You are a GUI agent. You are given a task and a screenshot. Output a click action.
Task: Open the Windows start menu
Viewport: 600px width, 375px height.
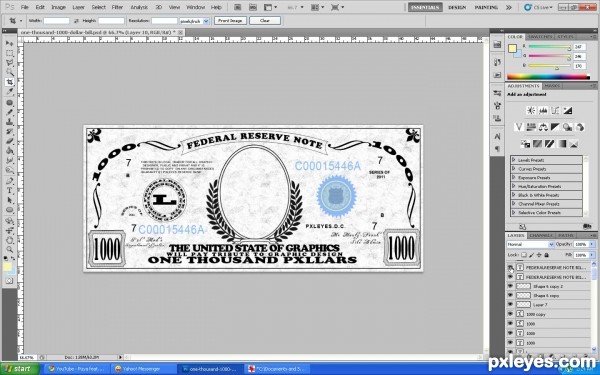click(20, 369)
